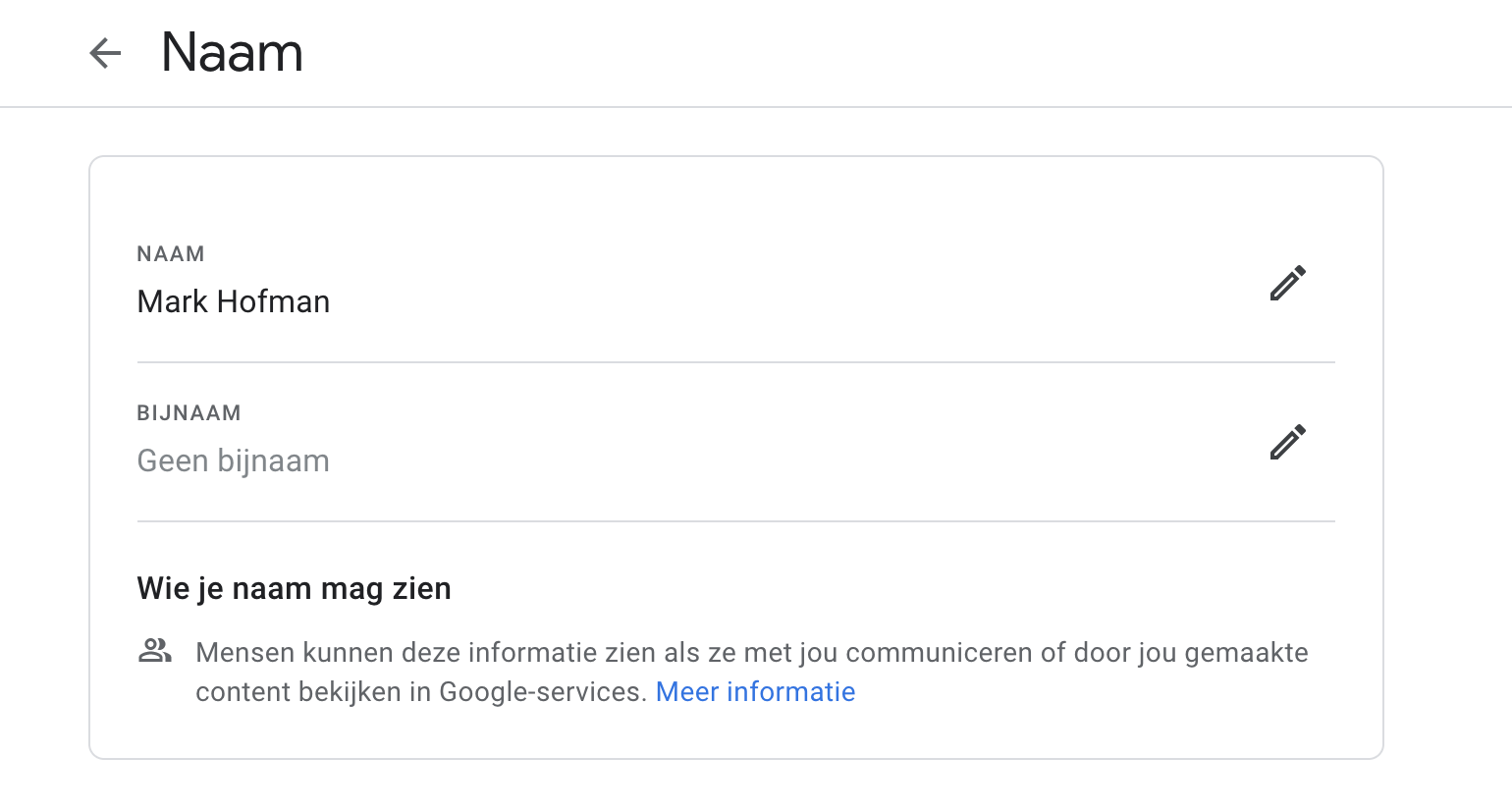Image resolution: width=1512 pixels, height=811 pixels.
Task: Click the first name Mark
Action: (x=173, y=301)
